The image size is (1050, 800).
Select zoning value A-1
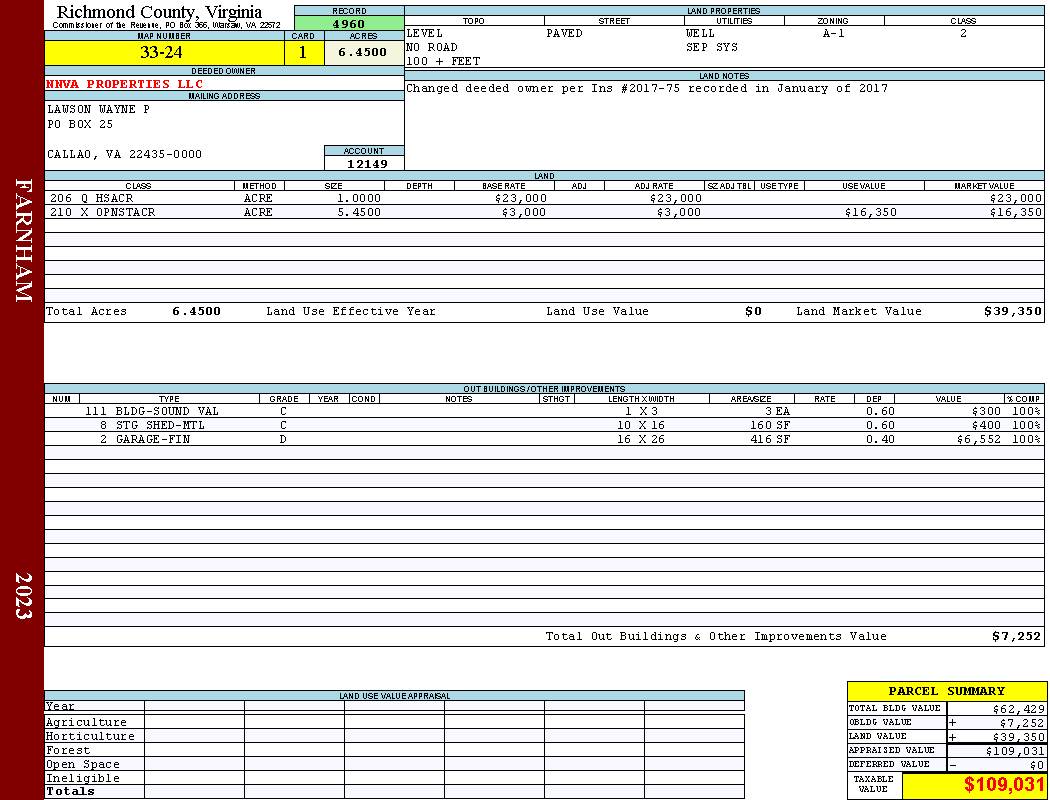pyautogui.click(x=834, y=33)
